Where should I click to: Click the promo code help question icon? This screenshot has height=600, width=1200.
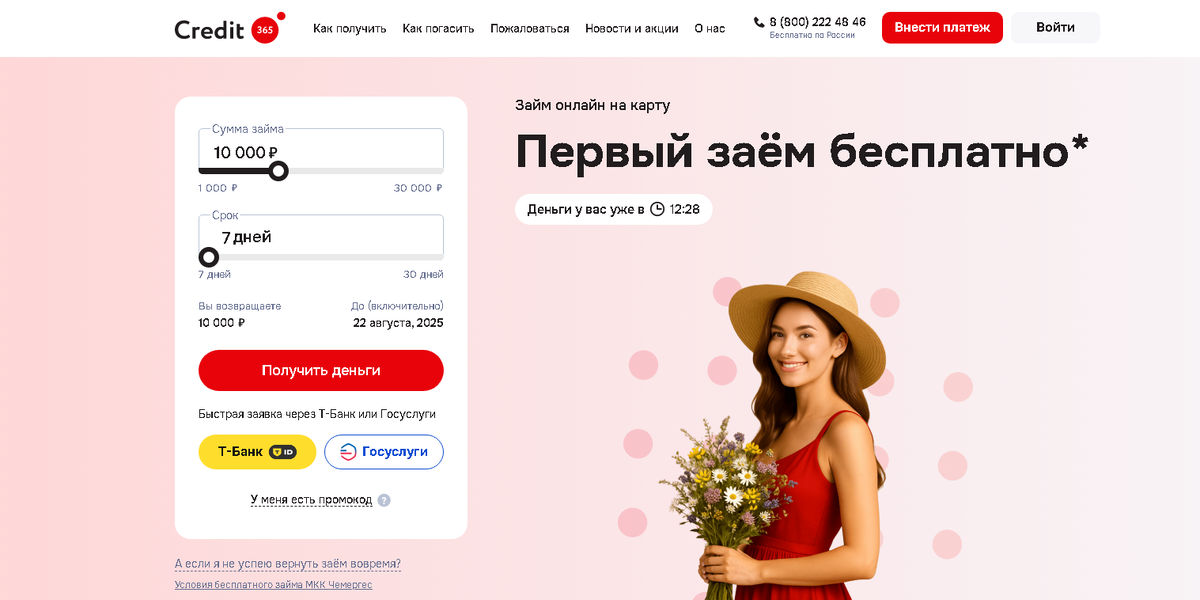(384, 500)
